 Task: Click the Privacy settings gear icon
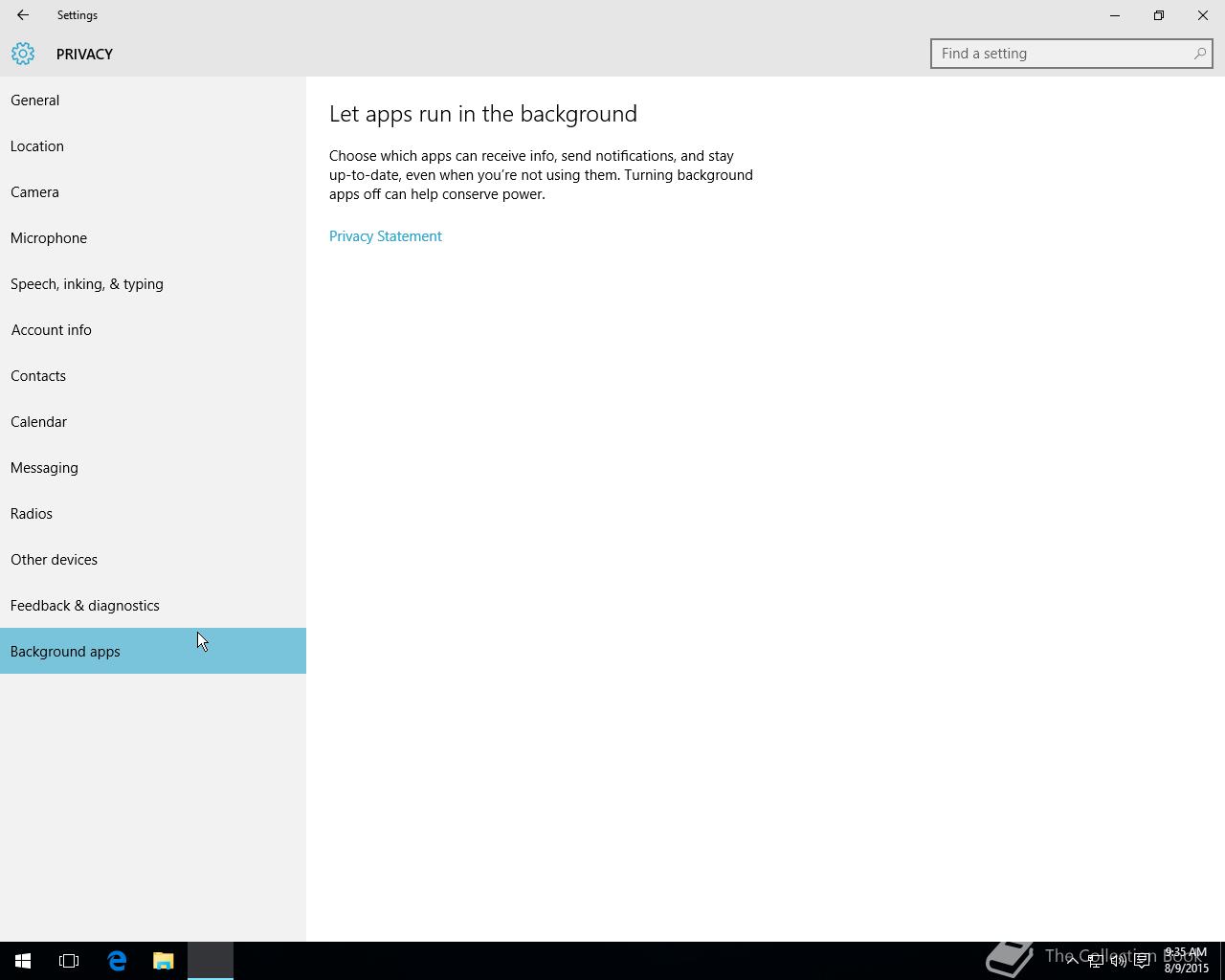pyautogui.click(x=23, y=54)
